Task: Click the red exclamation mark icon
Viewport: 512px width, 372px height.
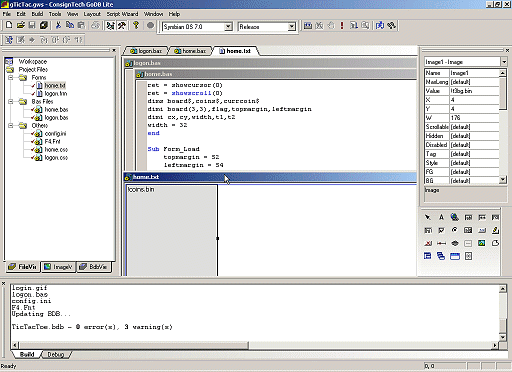Action: tap(342, 26)
